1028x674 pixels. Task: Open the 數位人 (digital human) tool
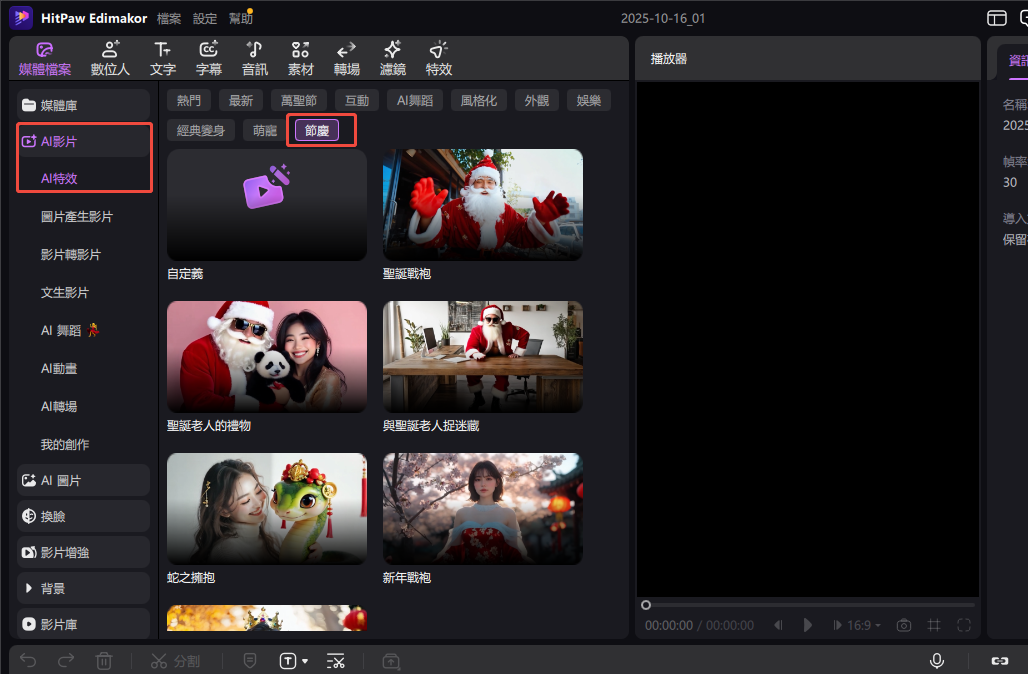click(x=110, y=58)
